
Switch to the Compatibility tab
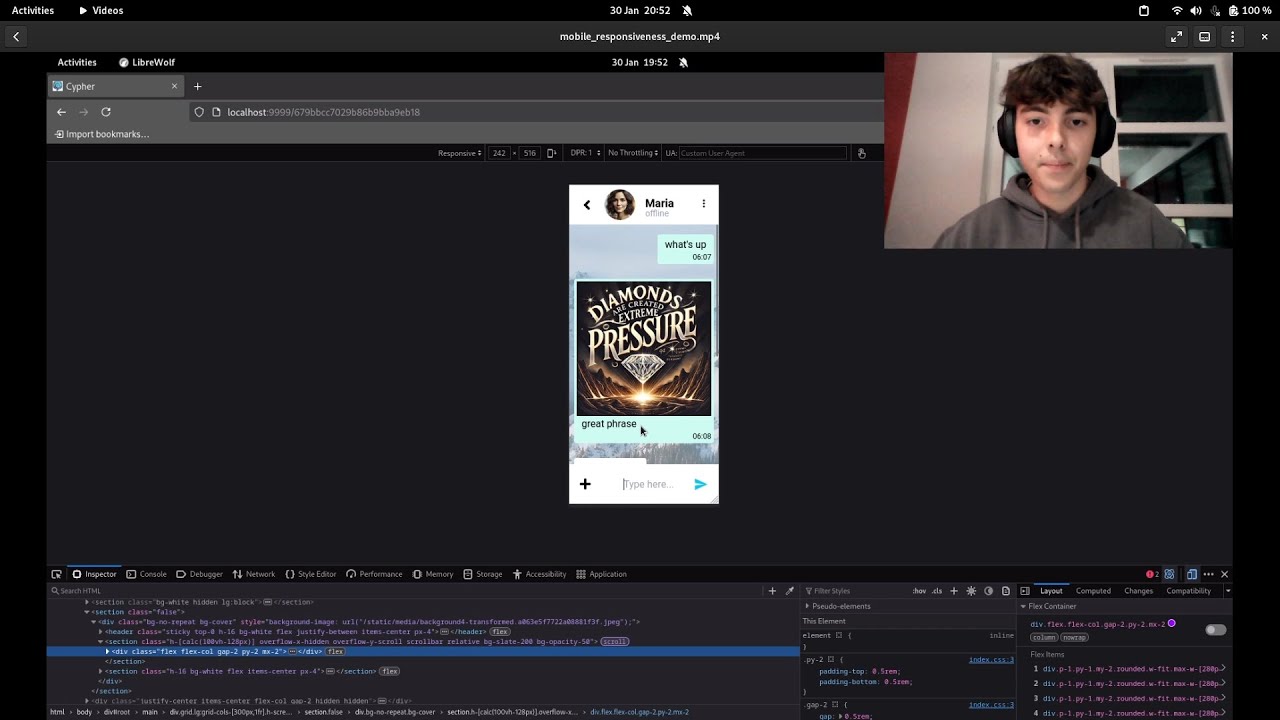tap(1188, 591)
